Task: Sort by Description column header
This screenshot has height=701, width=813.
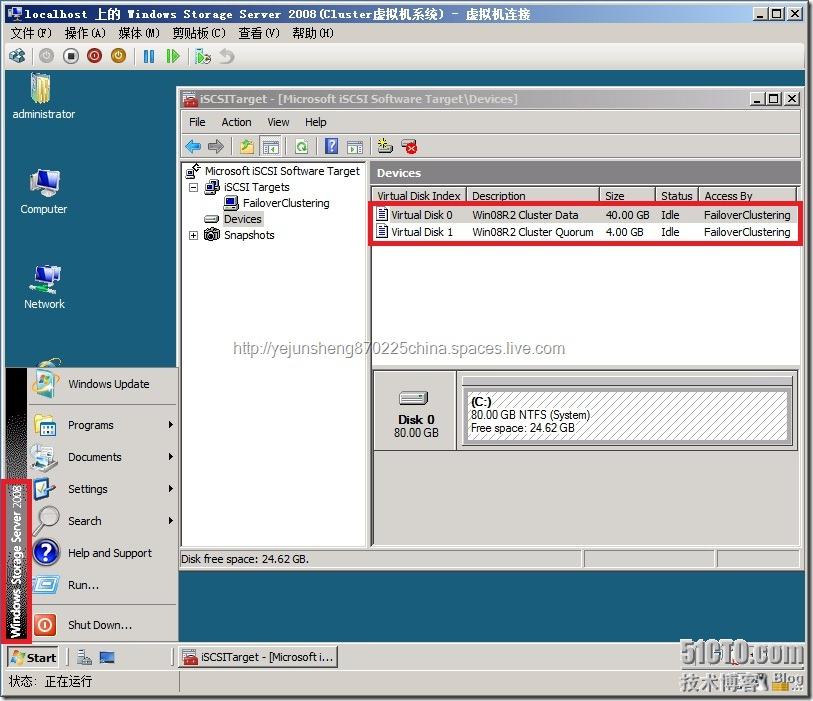Action: (533, 195)
